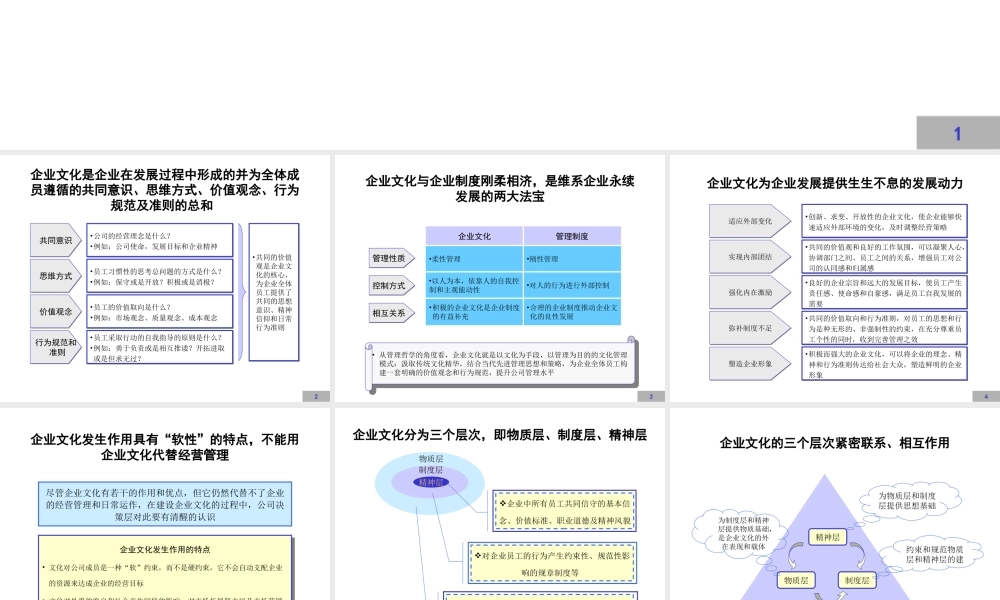
Task: Open the slide titled 企业文化与企业制度刚柔相济
Action: point(500,278)
